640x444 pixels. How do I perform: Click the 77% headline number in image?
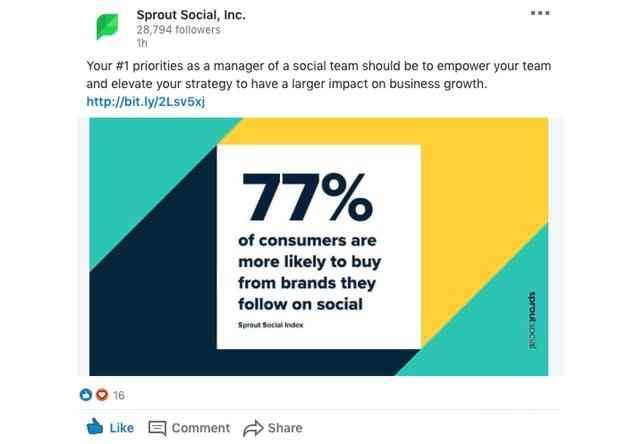point(308,198)
